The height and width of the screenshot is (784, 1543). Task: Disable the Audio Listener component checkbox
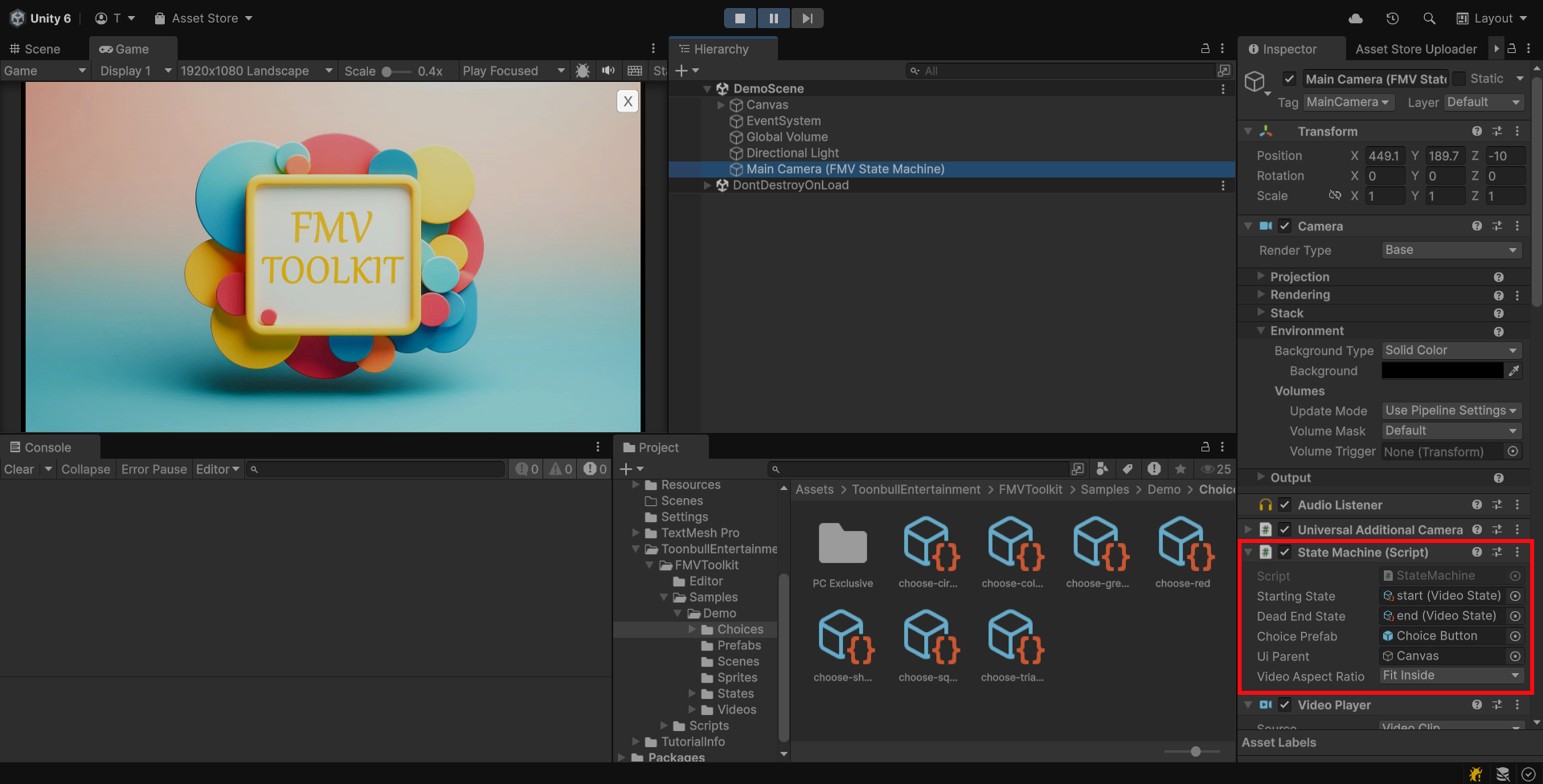[x=1284, y=505]
